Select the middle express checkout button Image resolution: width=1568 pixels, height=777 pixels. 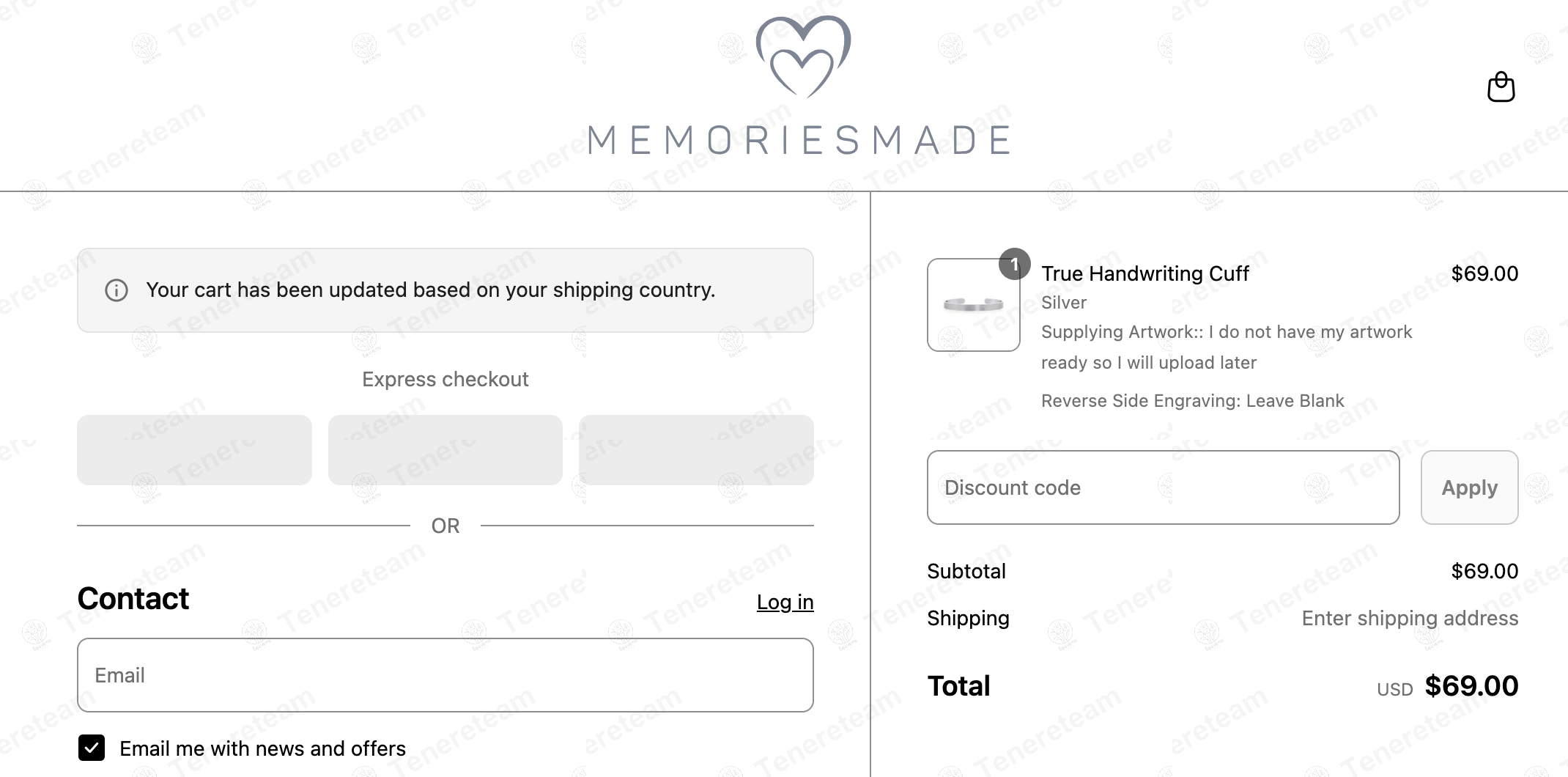445,450
